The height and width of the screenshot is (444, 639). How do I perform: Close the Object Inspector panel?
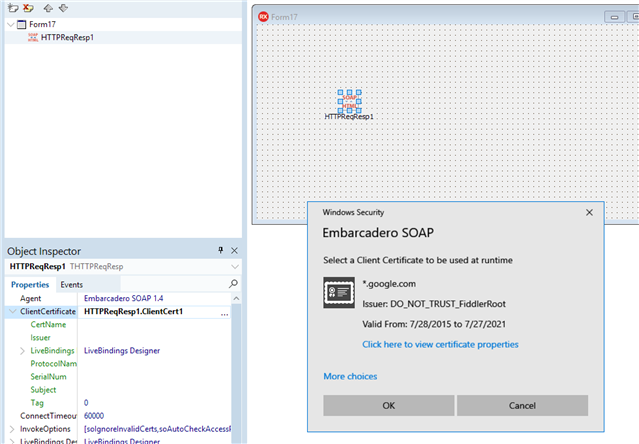point(234,251)
